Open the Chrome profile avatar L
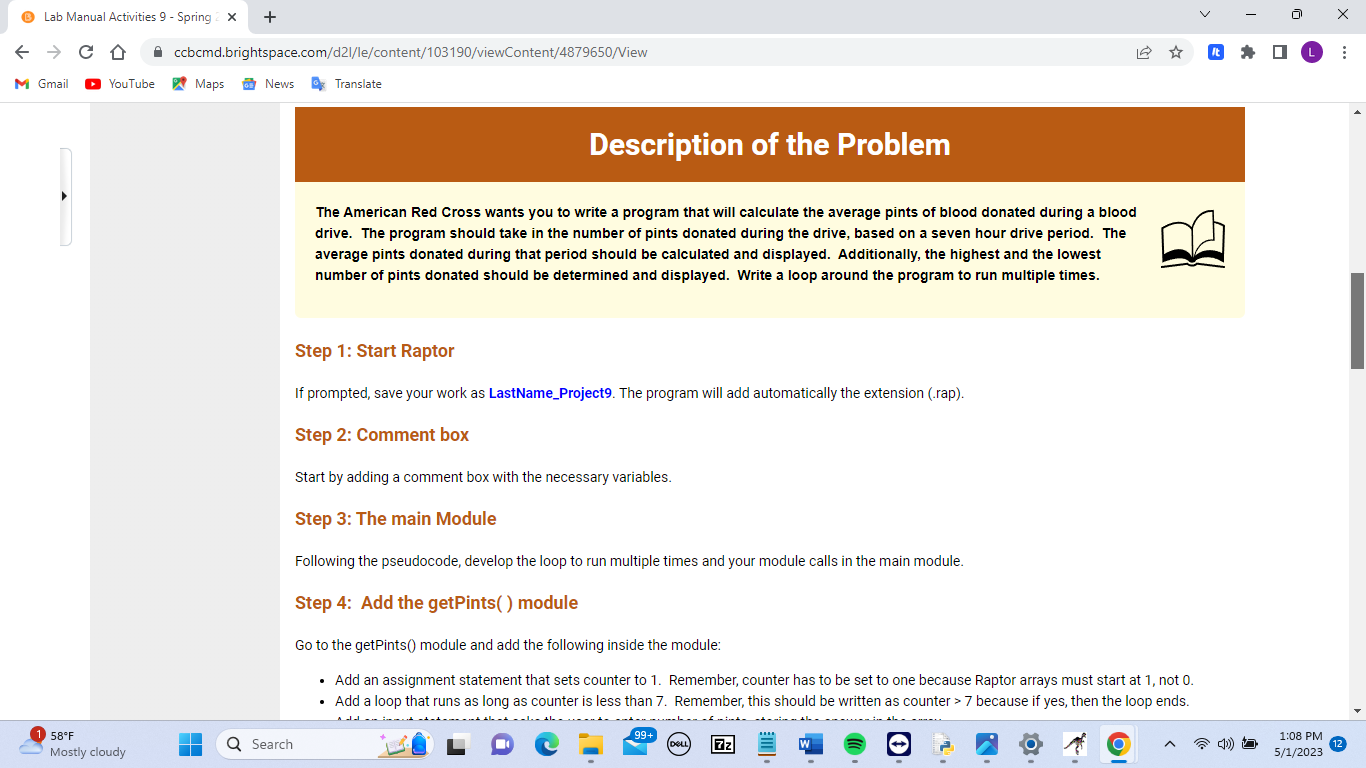Viewport: 1366px width, 768px height. coord(1312,52)
